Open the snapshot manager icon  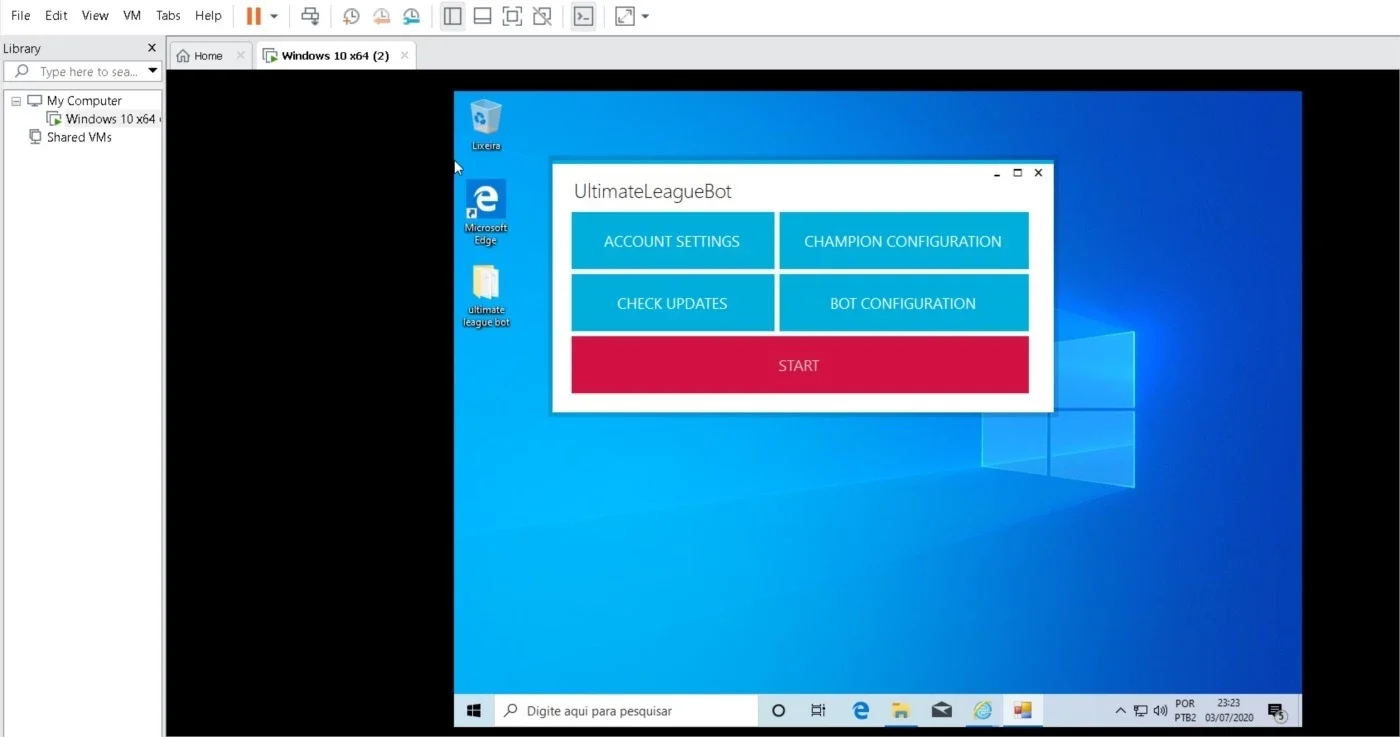pos(412,16)
